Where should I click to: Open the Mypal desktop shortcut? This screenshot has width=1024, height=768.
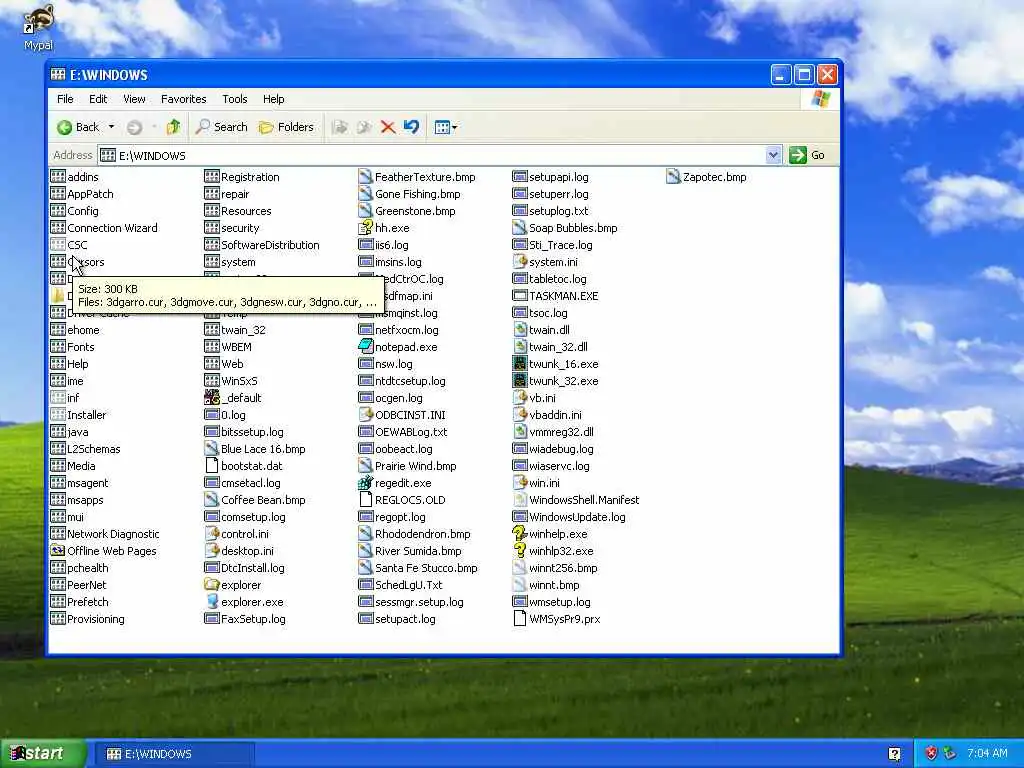click(38, 27)
